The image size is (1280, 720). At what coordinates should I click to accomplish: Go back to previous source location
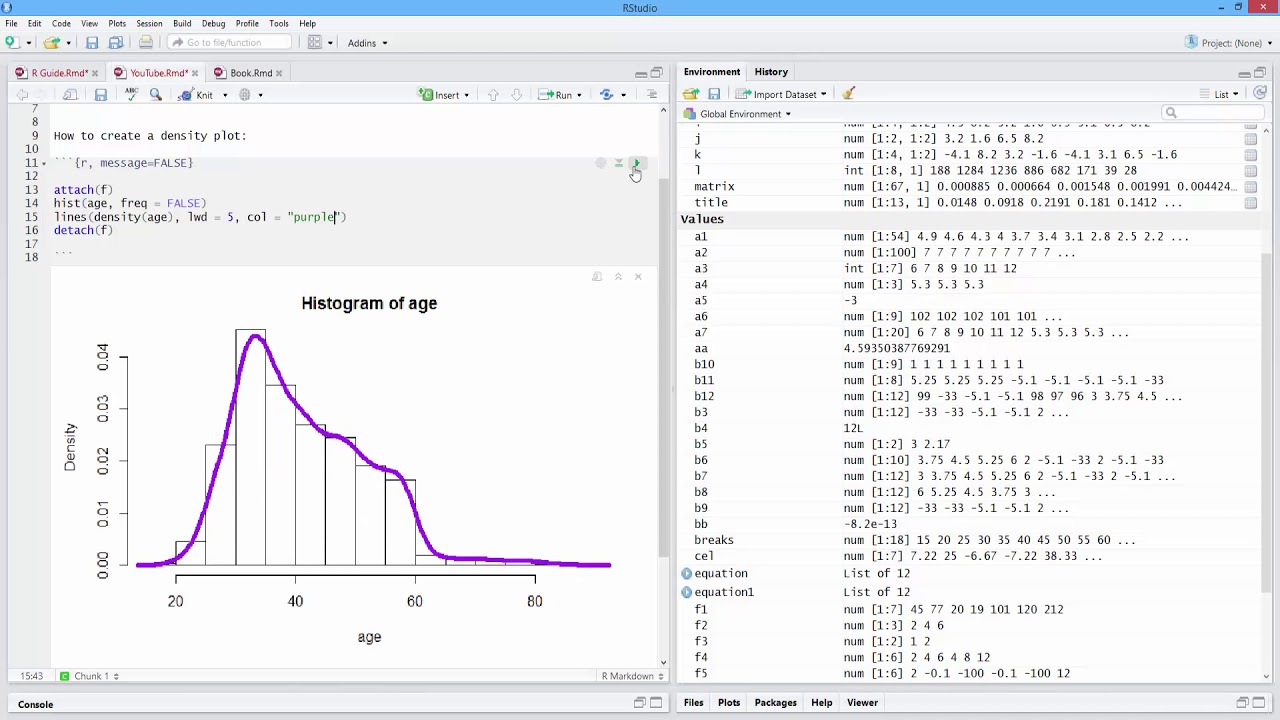click(22, 94)
